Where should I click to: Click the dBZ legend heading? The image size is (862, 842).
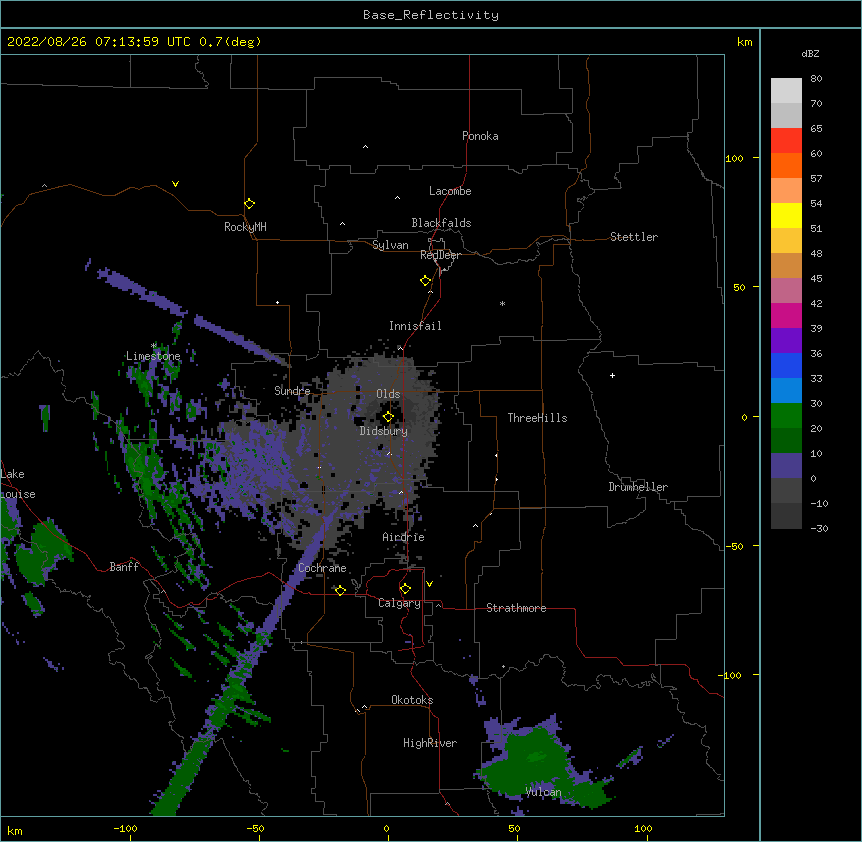(810, 53)
